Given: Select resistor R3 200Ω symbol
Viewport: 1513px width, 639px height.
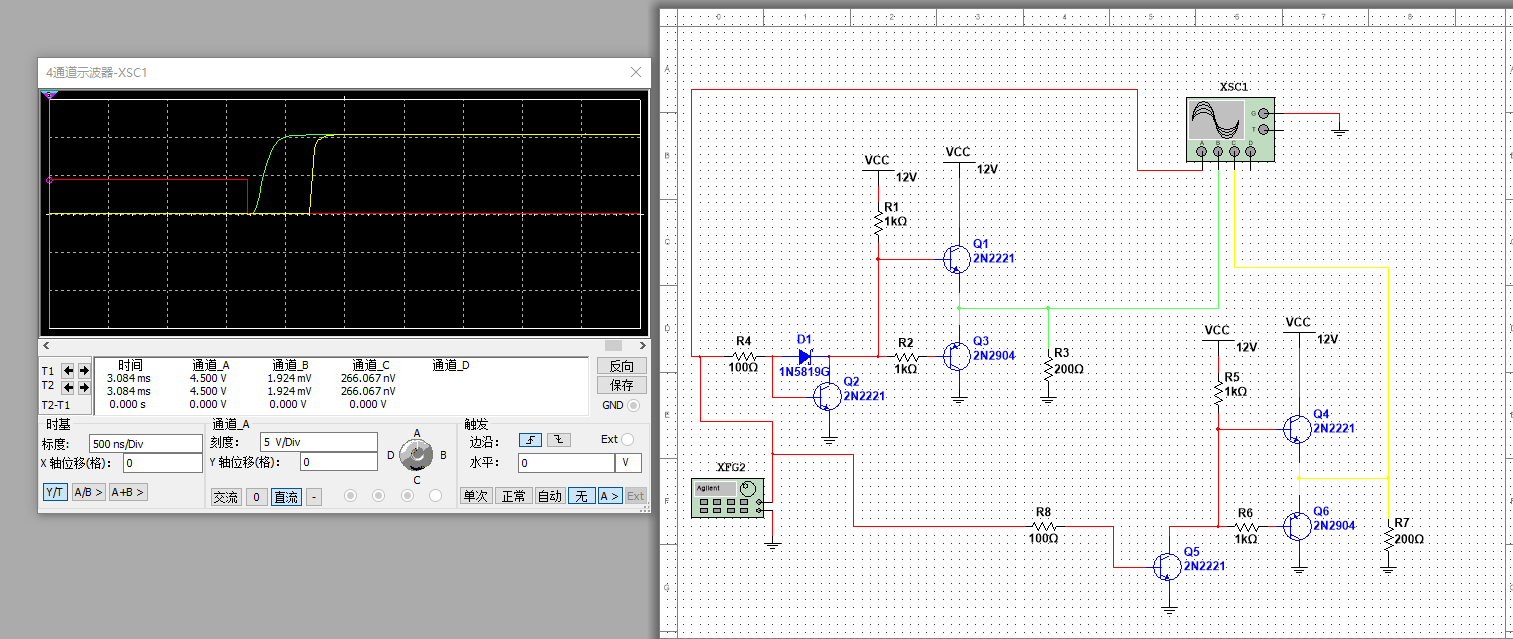Looking at the screenshot, I should pos(1047,369).
